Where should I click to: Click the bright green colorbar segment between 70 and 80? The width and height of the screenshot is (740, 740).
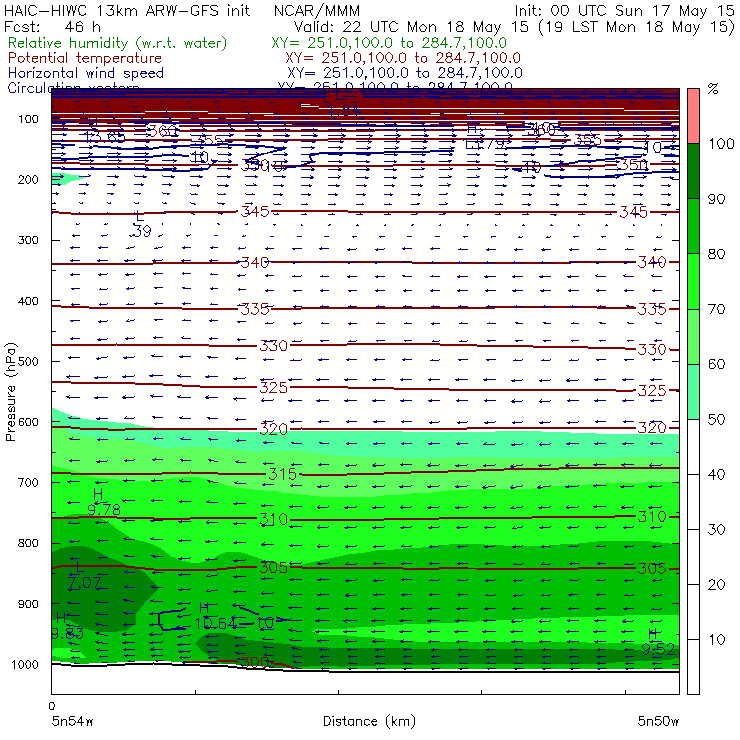[693, 281]
